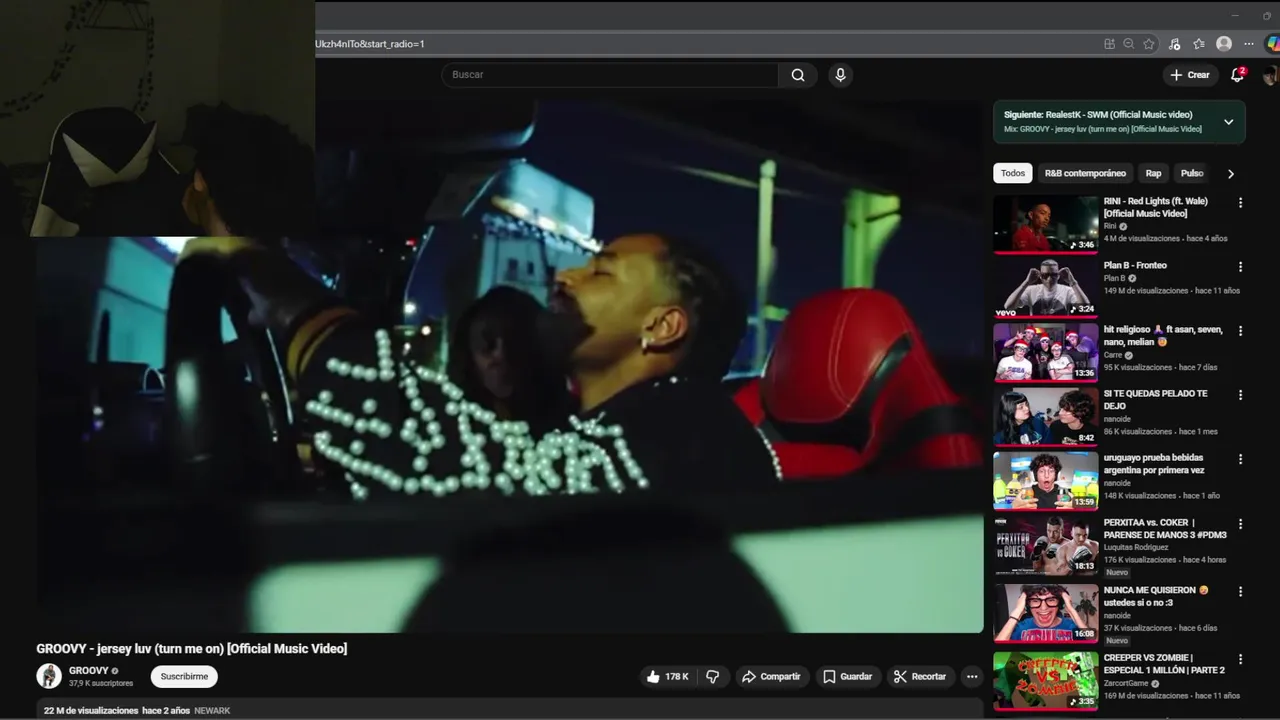Select the R&B contemporáneo chip
1280x720 pixels.
click(x=1085, y=173)
